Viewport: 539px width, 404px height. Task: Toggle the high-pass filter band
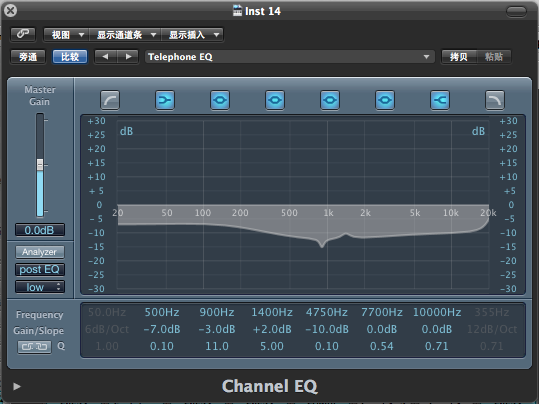tap(110, 100)
